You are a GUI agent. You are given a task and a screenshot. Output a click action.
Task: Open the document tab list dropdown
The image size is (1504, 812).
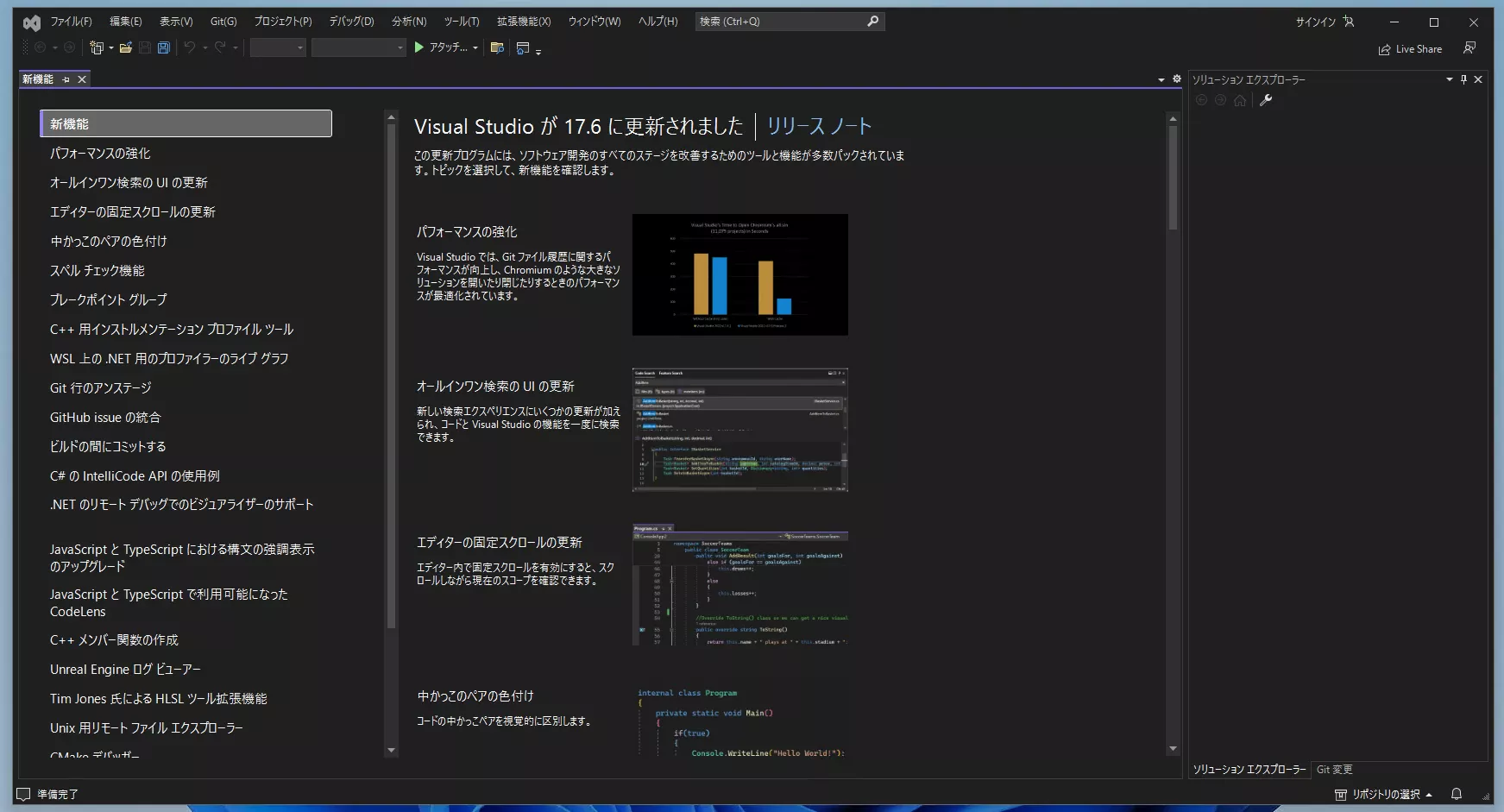1161,79
